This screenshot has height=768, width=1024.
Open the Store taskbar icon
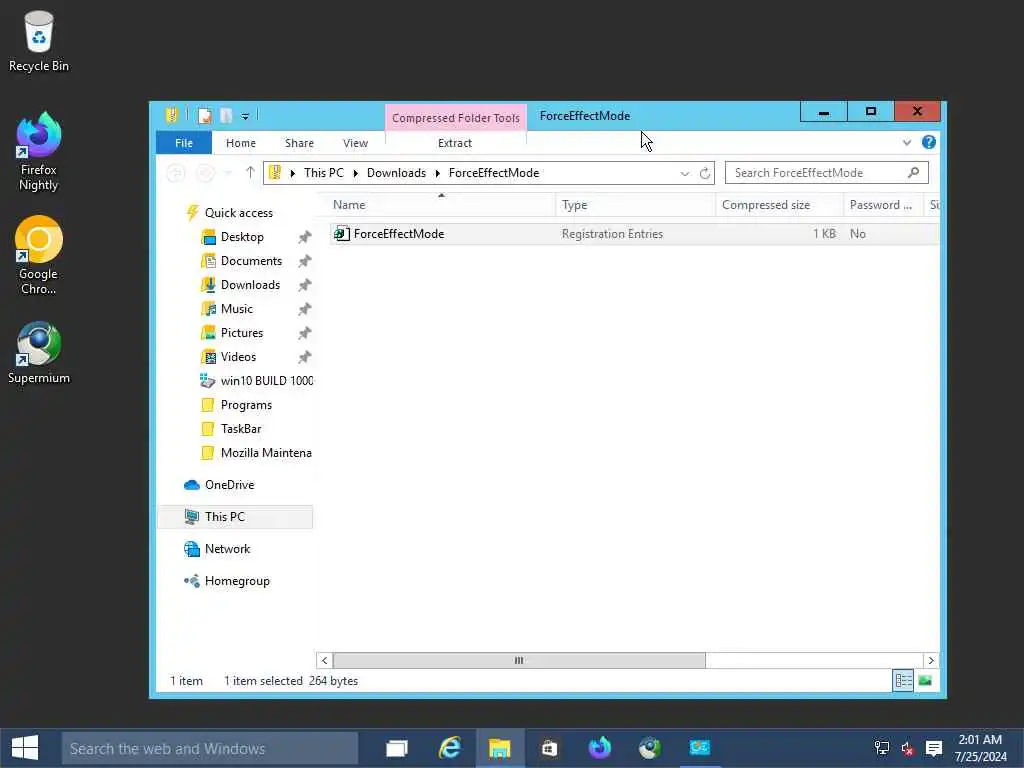(x=549, y=748)
